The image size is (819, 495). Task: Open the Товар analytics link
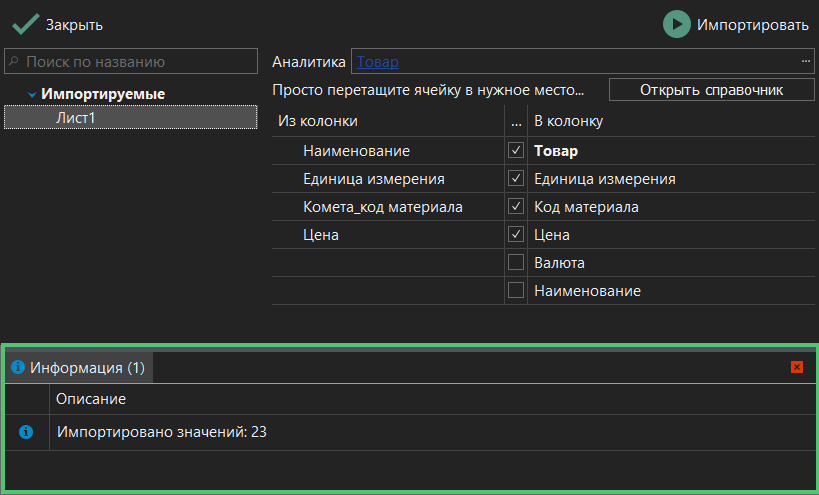click(x=378, y=62)
